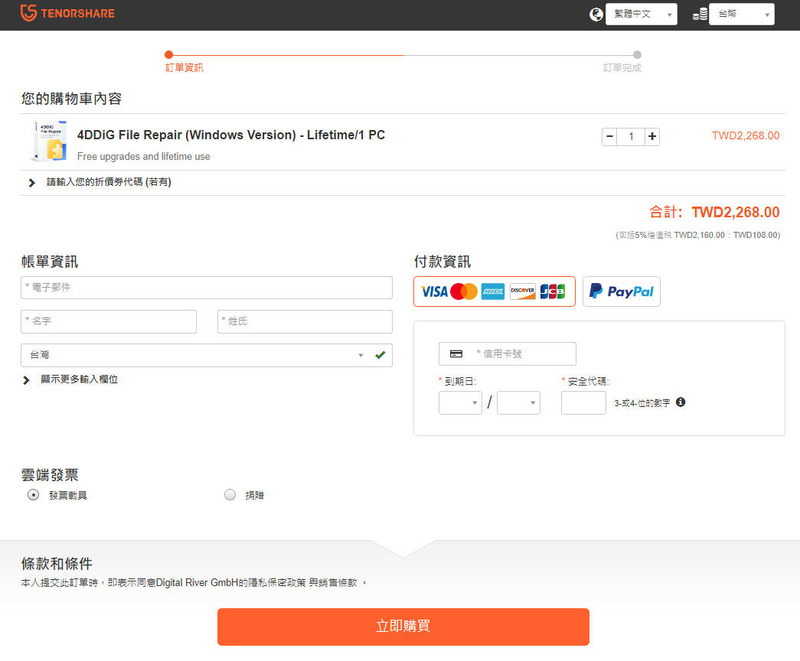Select the 捐贈 radio button

click(x=230, y=495)
